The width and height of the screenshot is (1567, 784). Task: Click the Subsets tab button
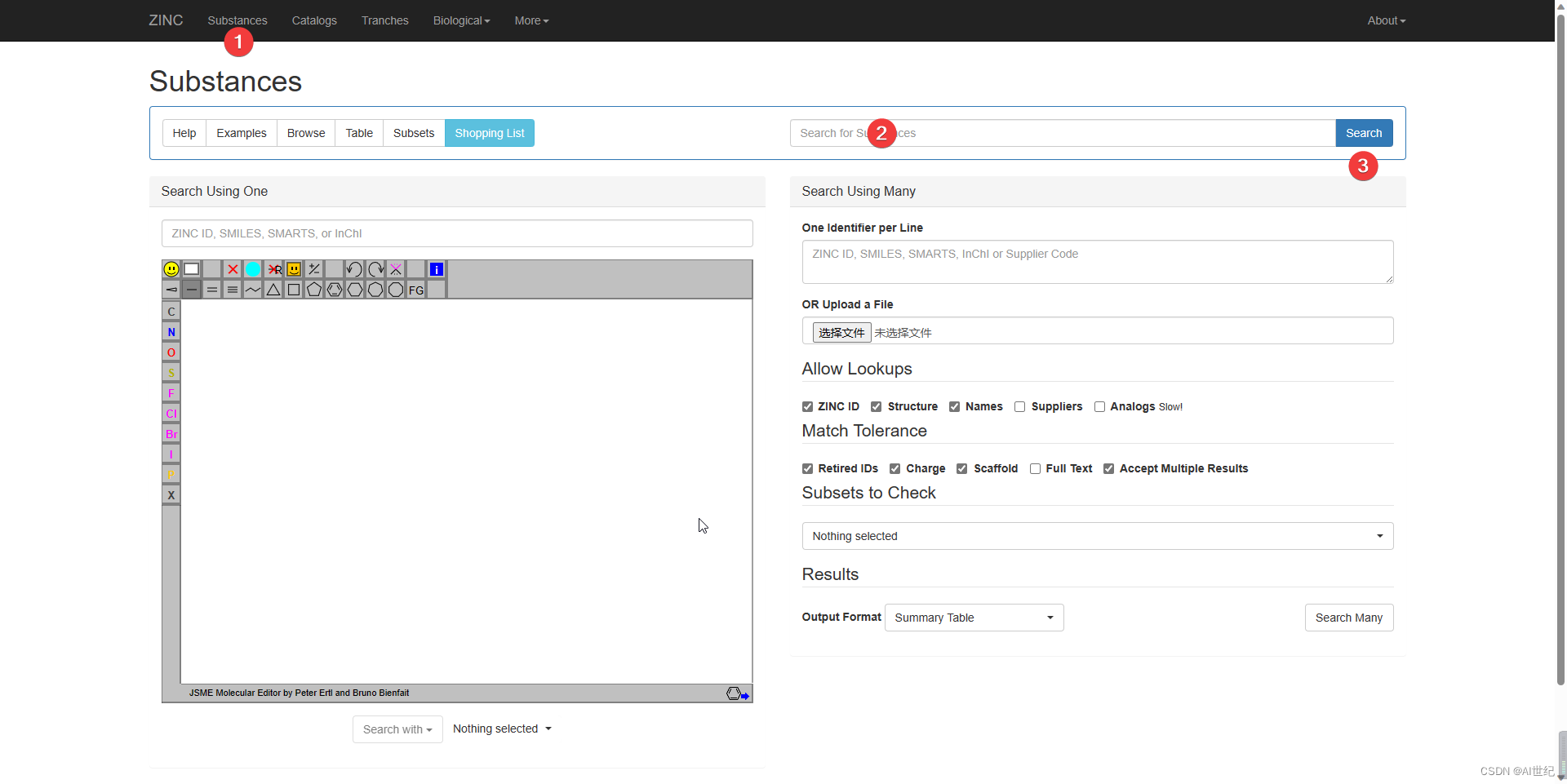[x=414, y=133]
